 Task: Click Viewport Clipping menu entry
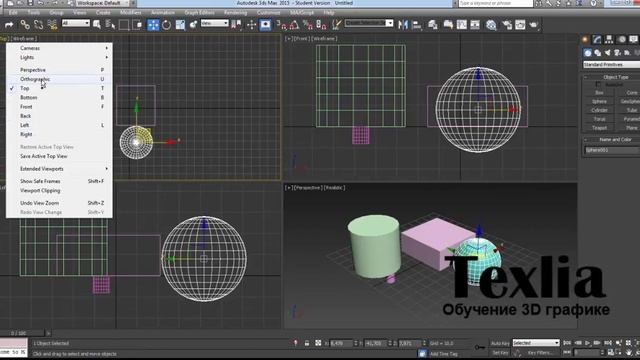[x=60, y=191]
